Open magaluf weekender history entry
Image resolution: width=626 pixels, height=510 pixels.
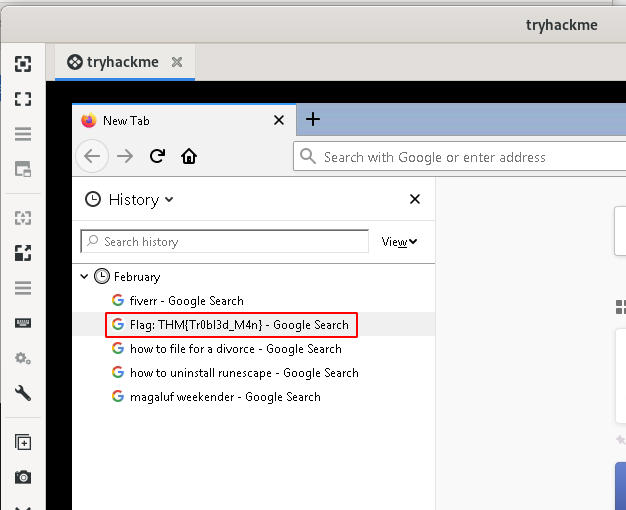[x=225, y=397]
